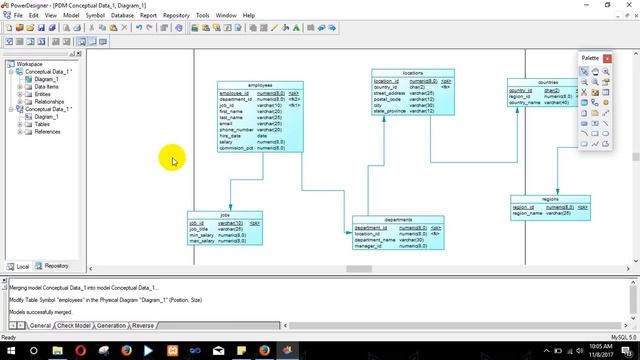
Task: Open the Tools menu
Action: tap(203, 16)
